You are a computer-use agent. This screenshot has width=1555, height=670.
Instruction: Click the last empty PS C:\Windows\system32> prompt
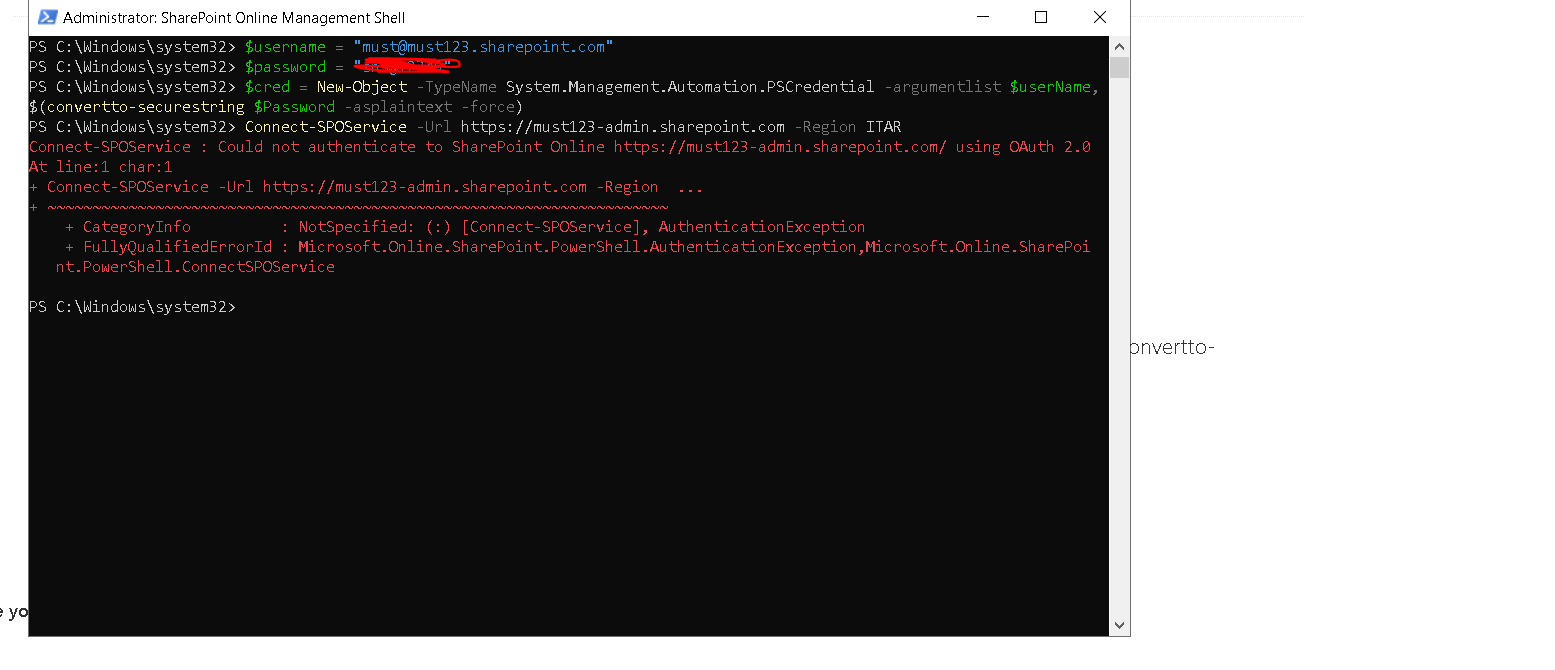tap(132, 307)
